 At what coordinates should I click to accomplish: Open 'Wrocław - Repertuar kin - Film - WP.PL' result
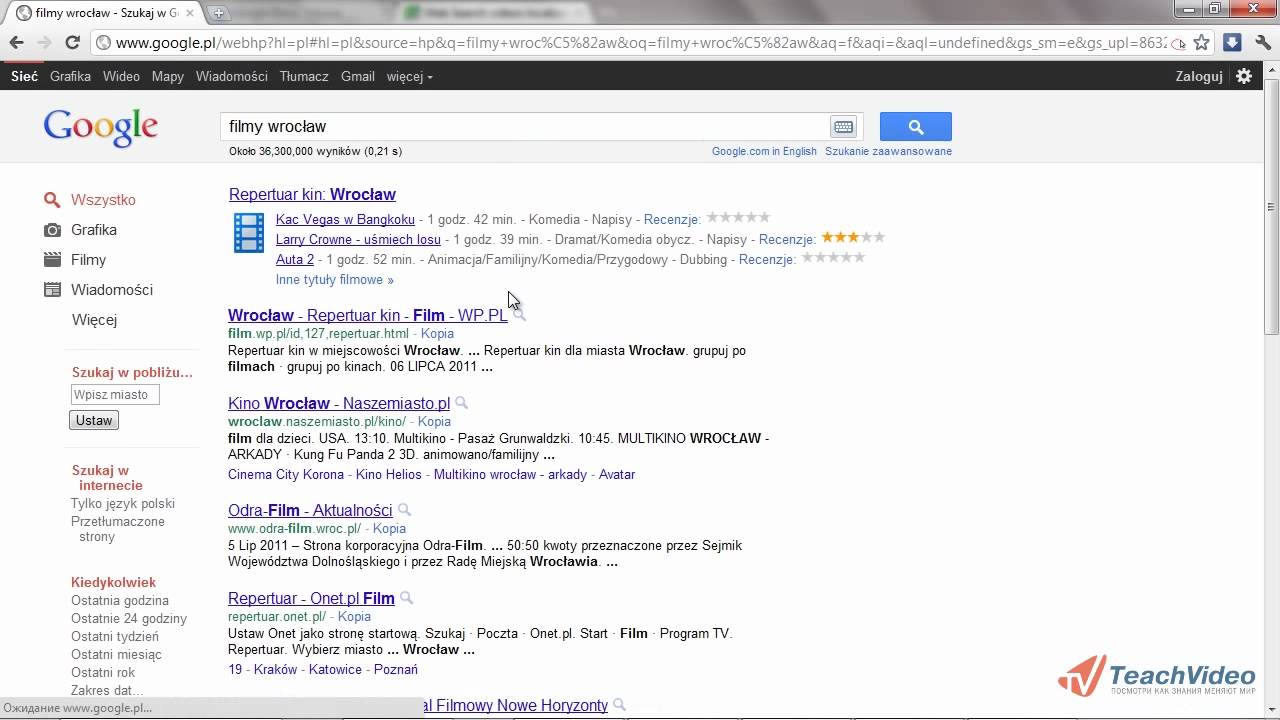pos(368,315)
